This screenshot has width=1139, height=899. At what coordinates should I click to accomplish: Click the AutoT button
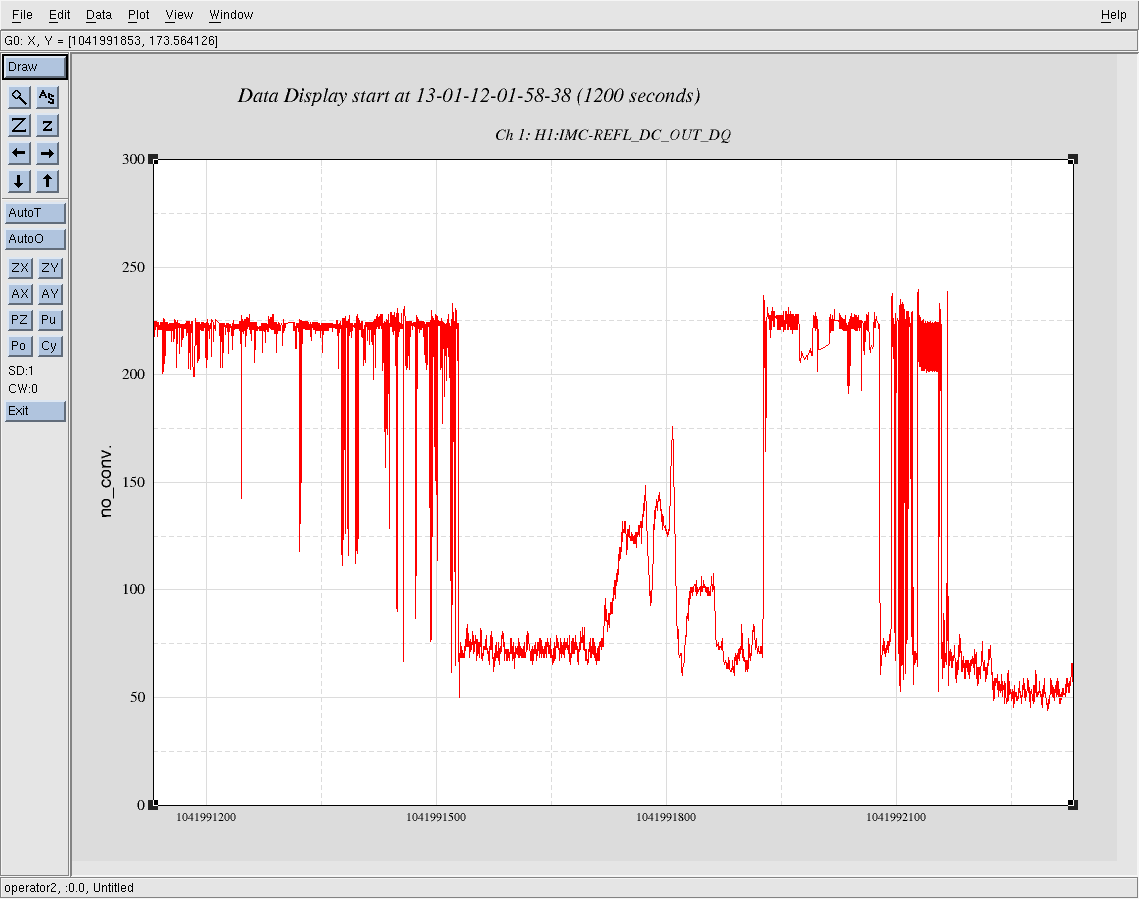point(36,213)
